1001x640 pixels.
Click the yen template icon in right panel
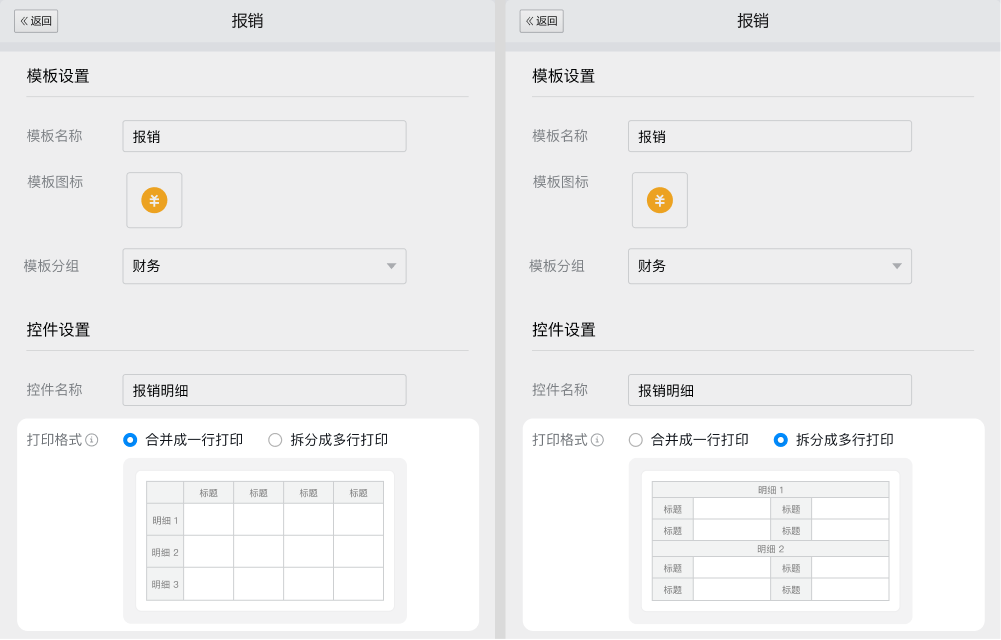[659, 200]
